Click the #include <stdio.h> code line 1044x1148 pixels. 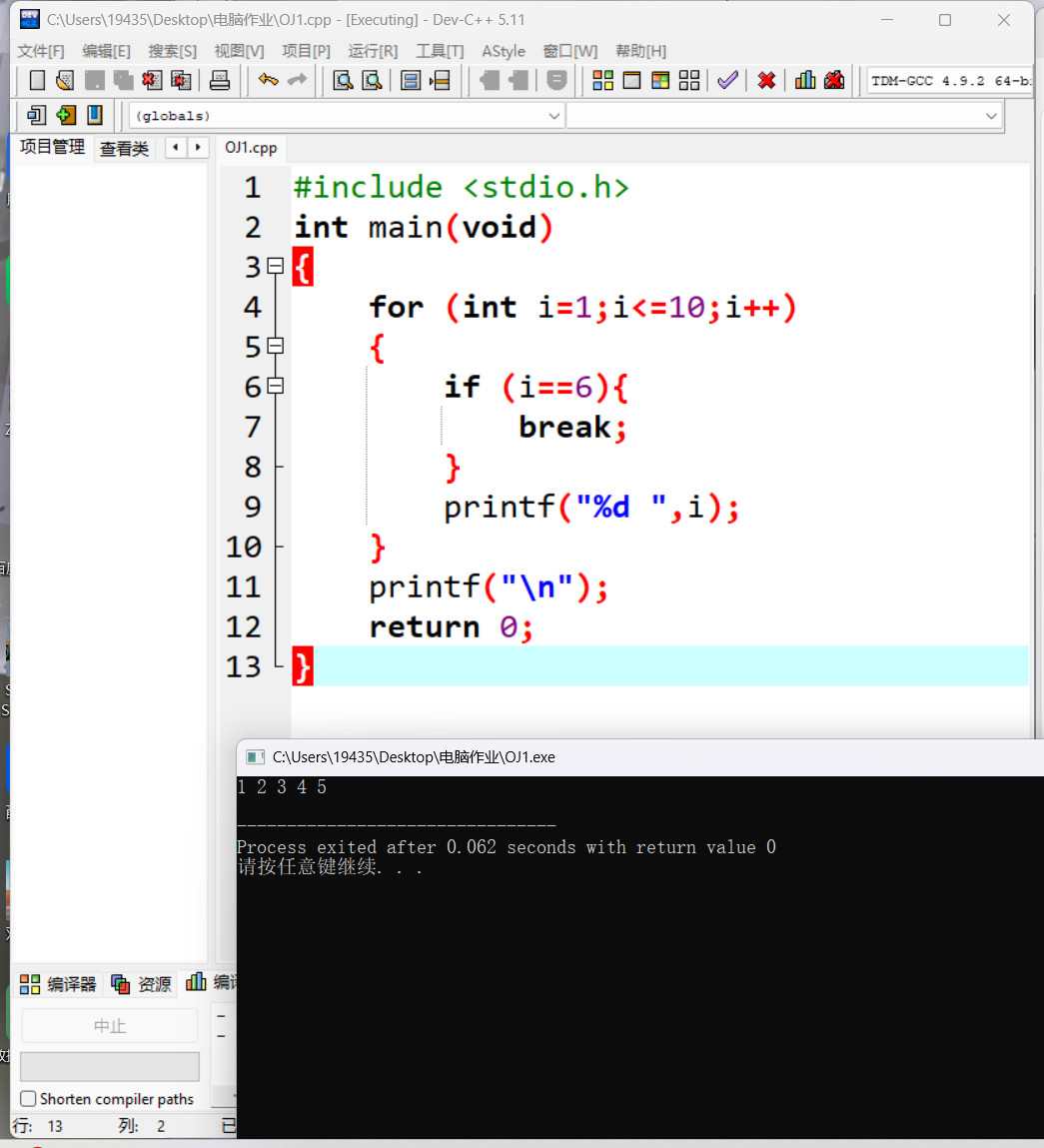pos(462,188)
